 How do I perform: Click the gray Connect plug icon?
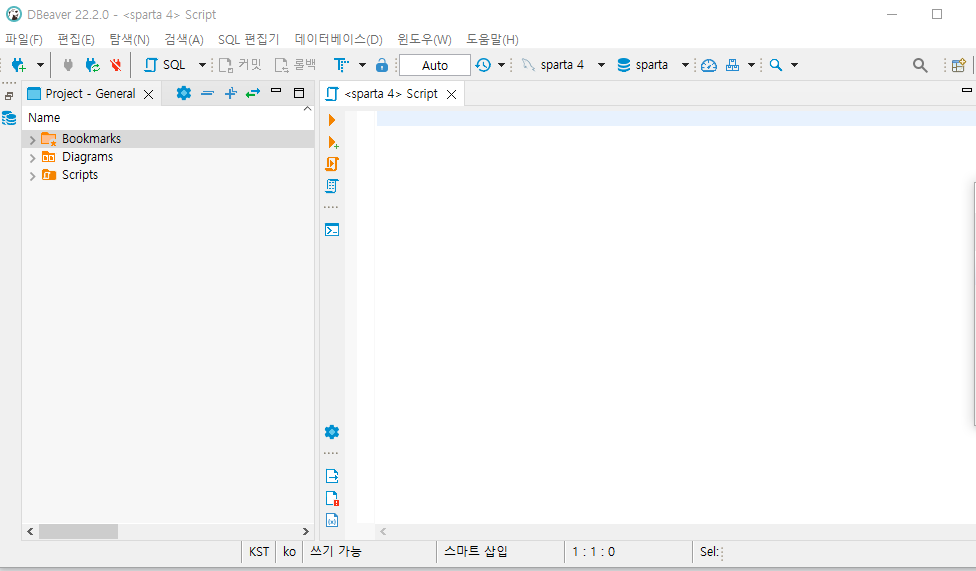pos(68,65)
